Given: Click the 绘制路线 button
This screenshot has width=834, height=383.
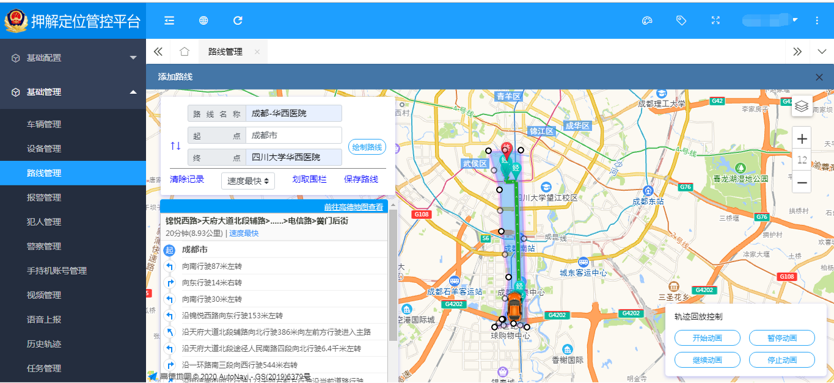Looking at the screenshot, I should (x=367, y=147).
